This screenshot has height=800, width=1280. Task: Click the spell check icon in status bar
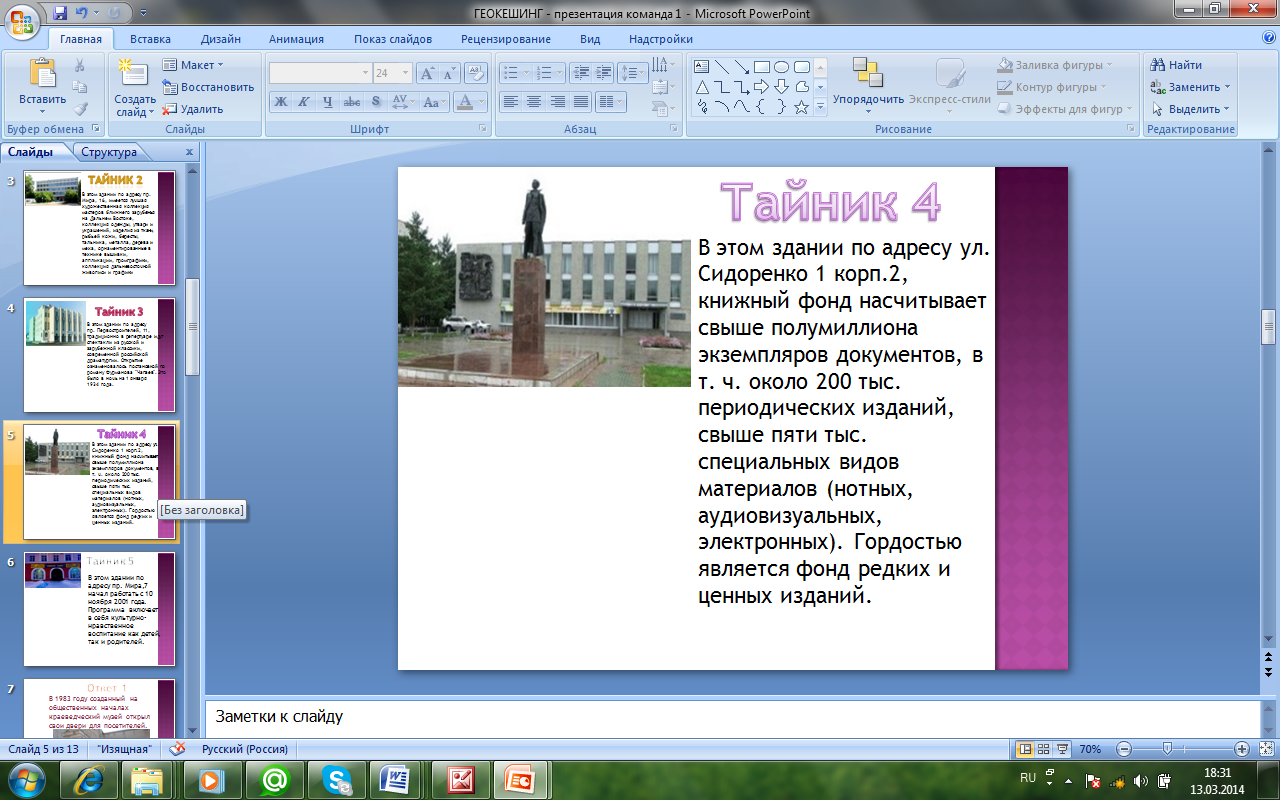click(x=178, y=748)
